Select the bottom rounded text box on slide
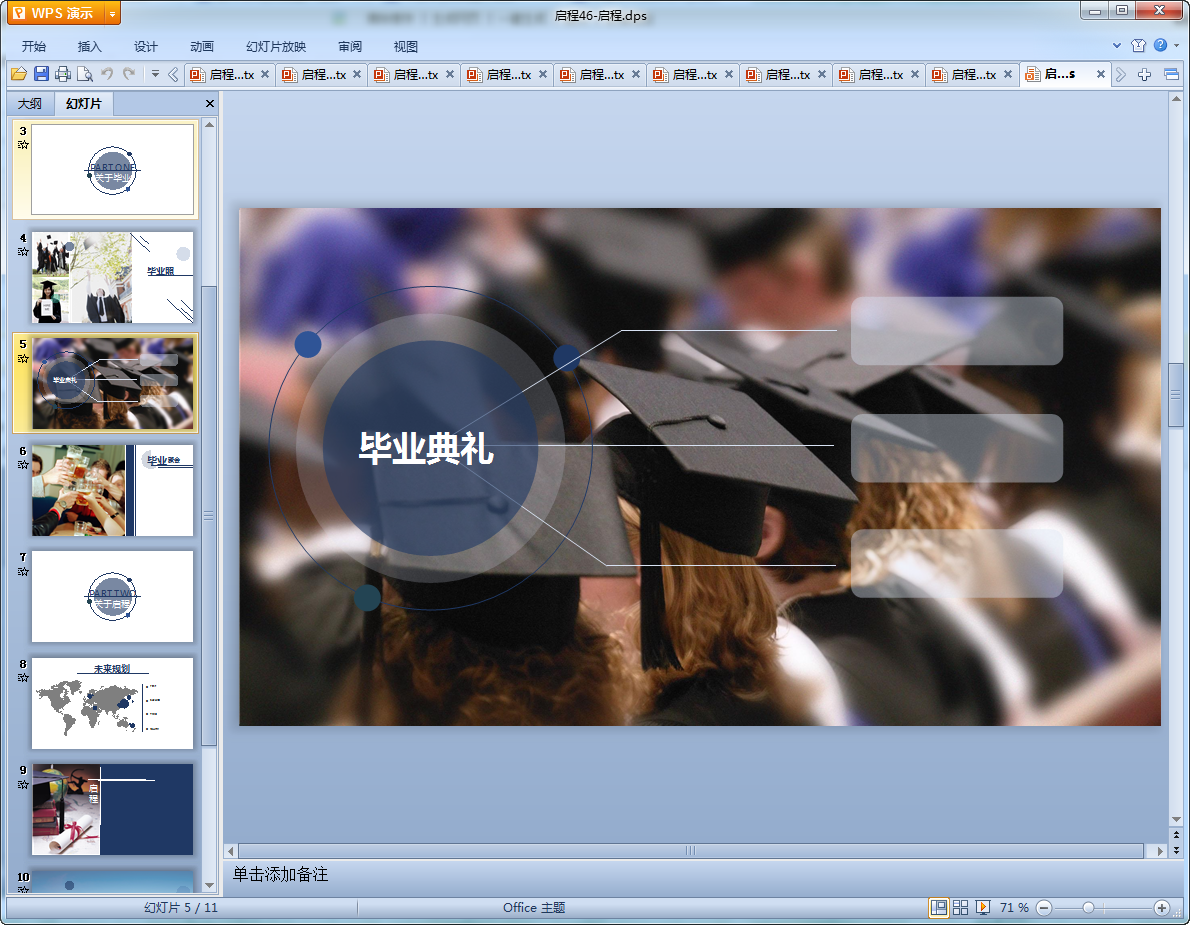The image size is (1190, 925). click(956, 563)
